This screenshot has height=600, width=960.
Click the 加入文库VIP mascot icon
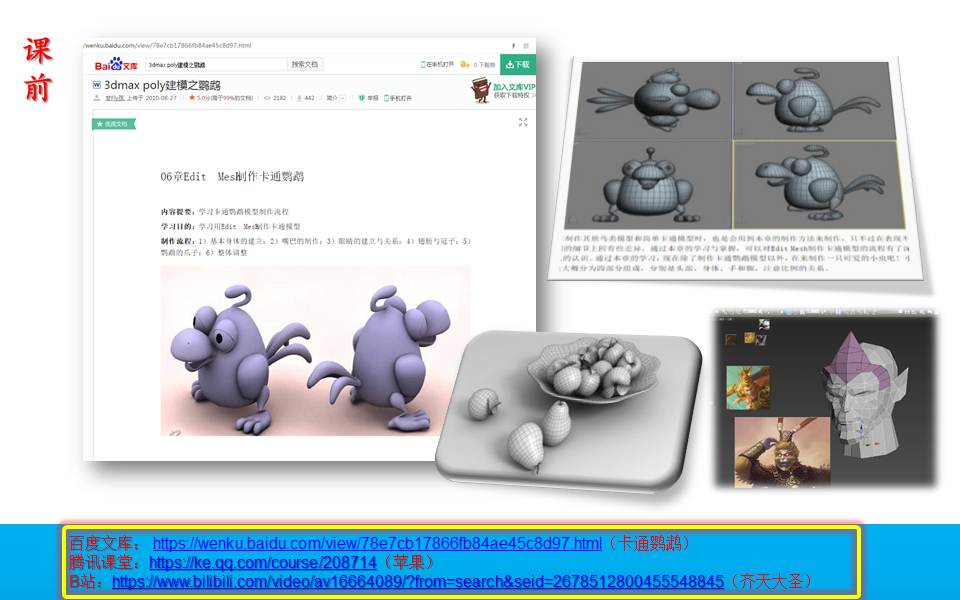[482, 91]
